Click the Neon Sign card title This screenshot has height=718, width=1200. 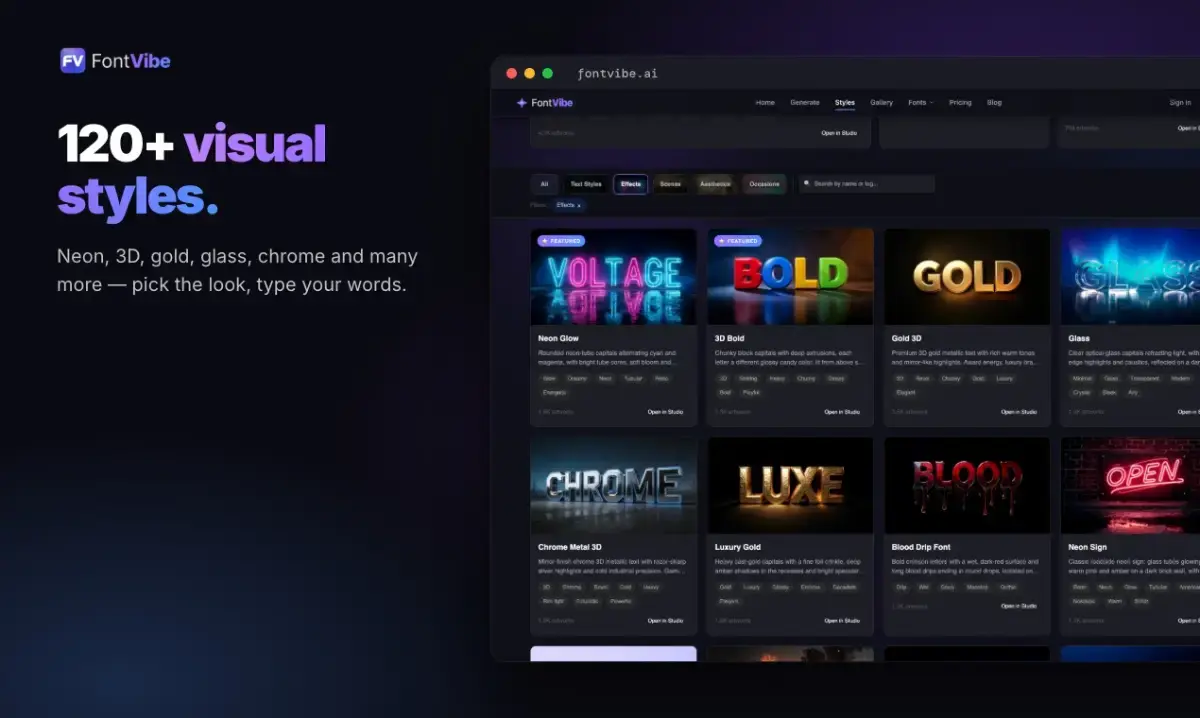pyautogui.click(x=1086, y=547)
